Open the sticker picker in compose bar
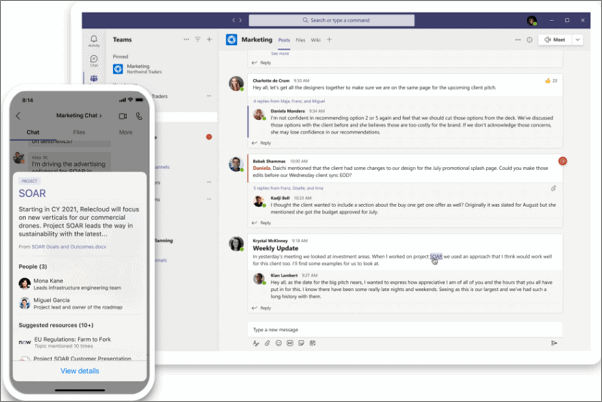This screenshot has width=602, height=402. [x=301, y=343]
